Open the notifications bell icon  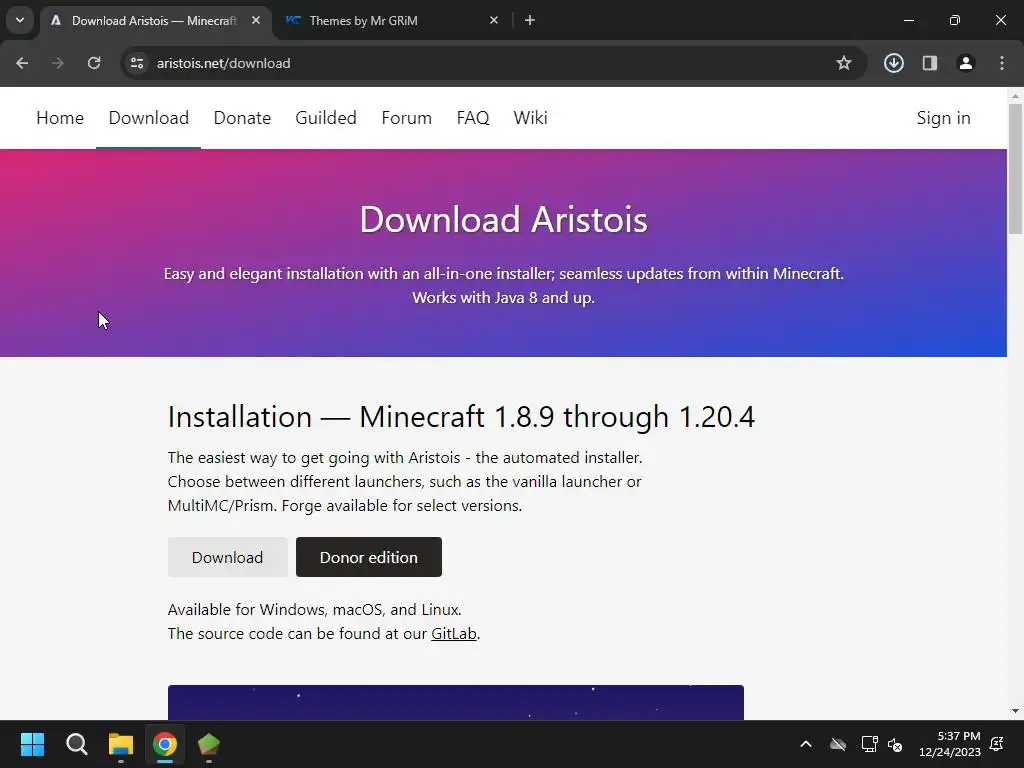click(x=997, y=744)
